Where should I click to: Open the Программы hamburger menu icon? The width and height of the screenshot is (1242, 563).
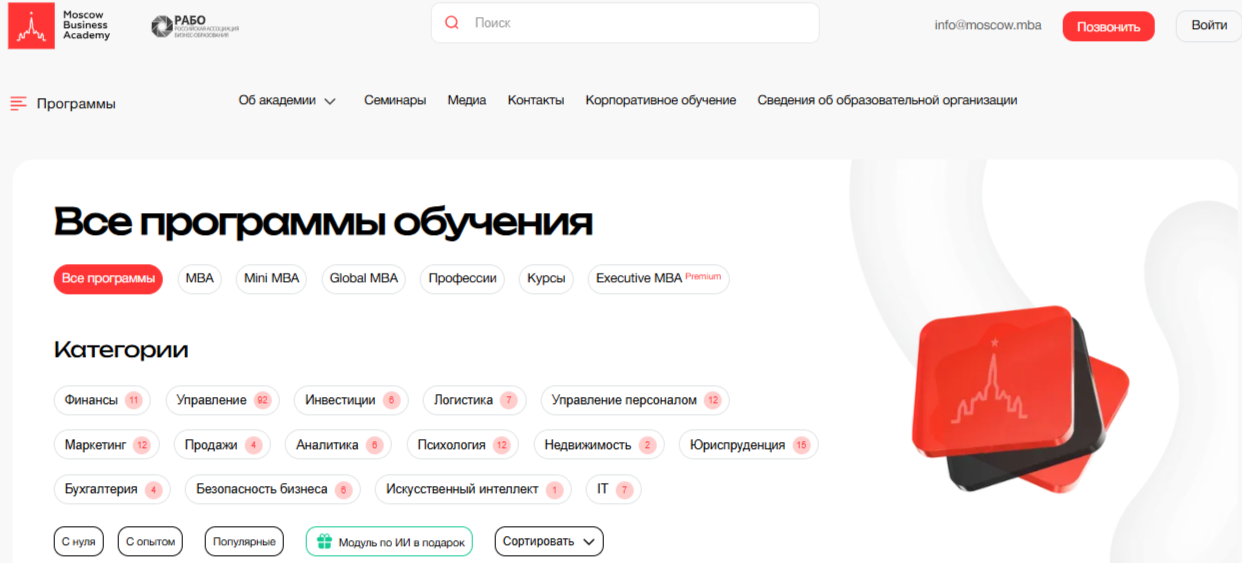point(18,104)
